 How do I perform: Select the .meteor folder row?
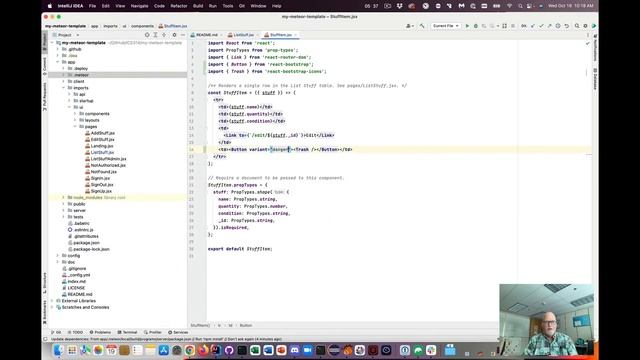[118, 75]
